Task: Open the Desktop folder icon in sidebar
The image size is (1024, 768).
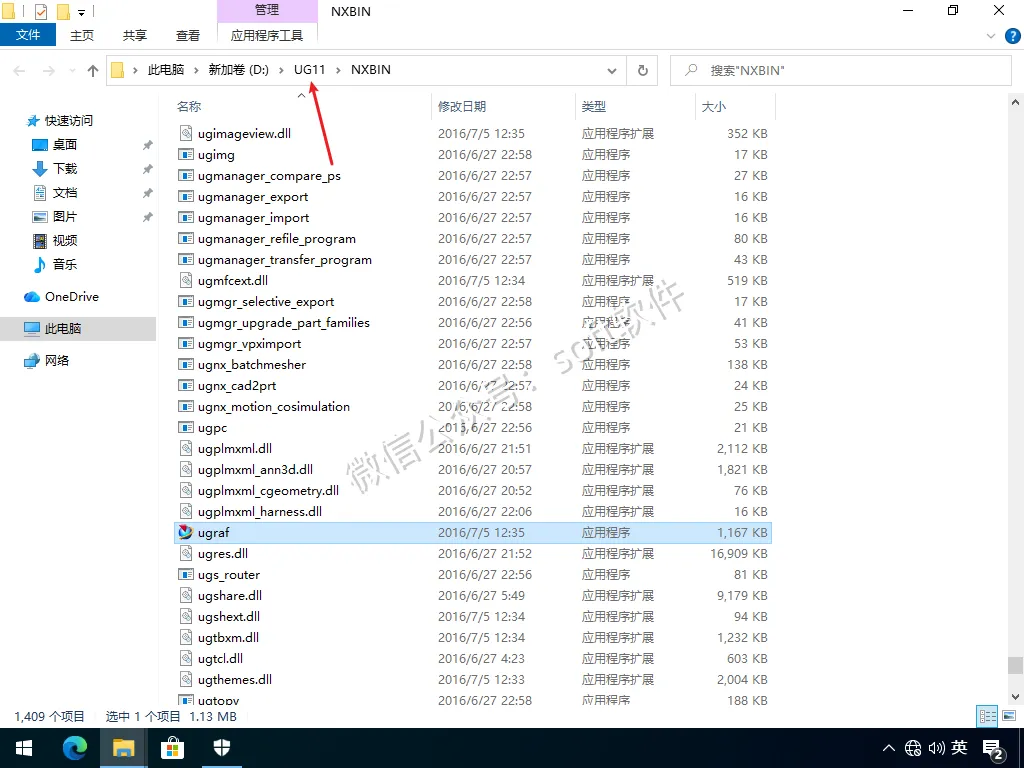Action: tap(40, 145)
